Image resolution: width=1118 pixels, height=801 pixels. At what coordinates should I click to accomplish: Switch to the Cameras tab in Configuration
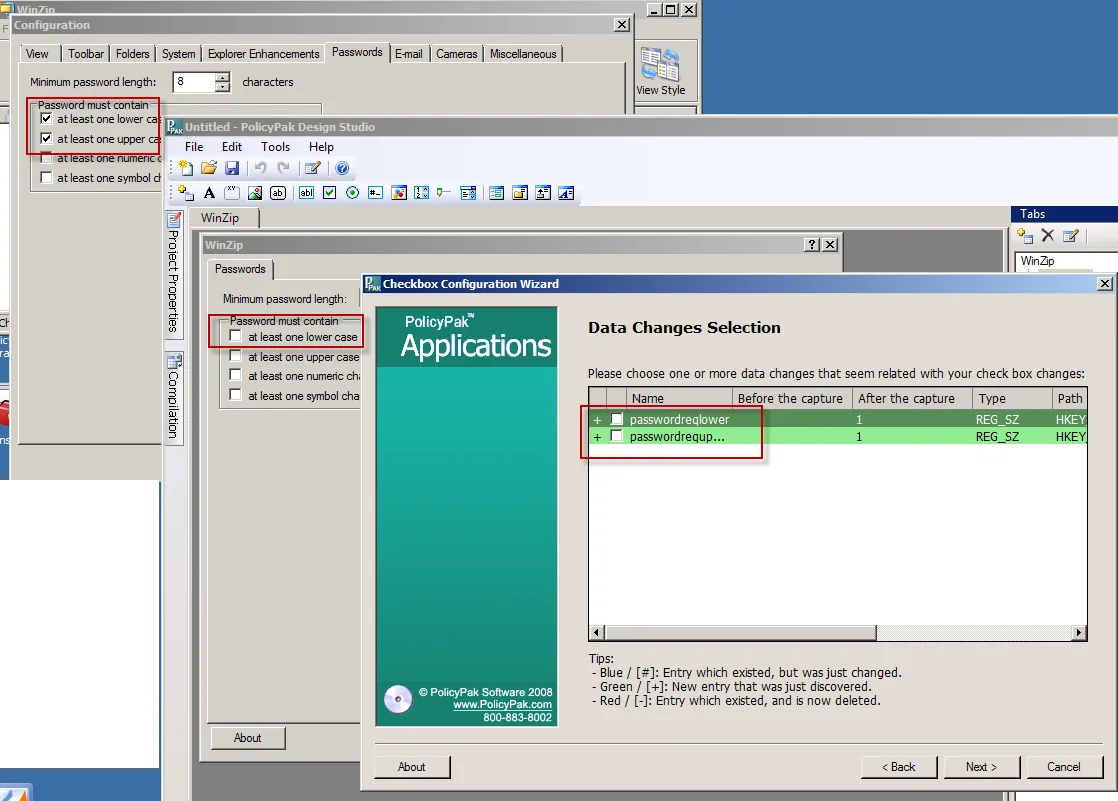pos(456,54)
